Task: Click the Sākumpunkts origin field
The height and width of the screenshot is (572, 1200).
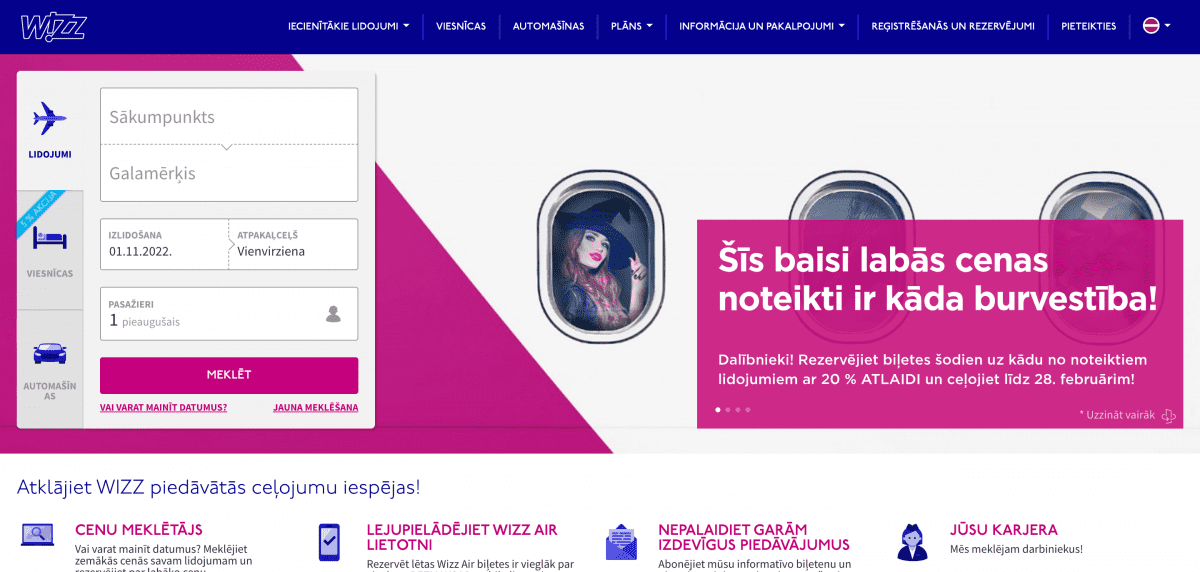Action: click(x=229, y=117)
